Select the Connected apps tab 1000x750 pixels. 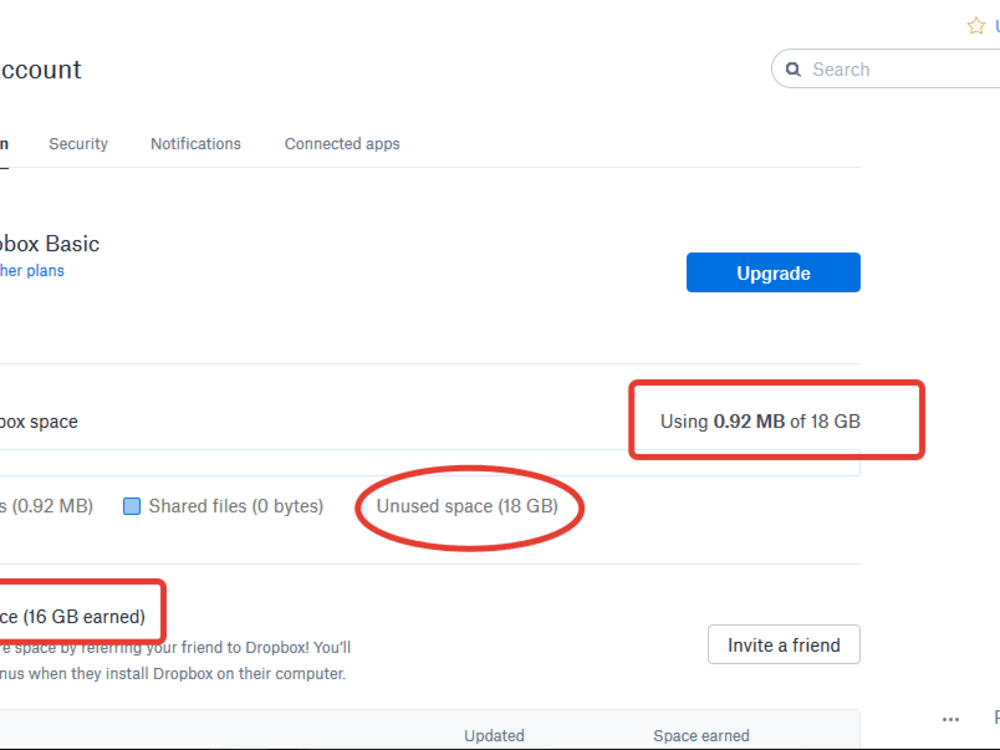click(342, 143)
